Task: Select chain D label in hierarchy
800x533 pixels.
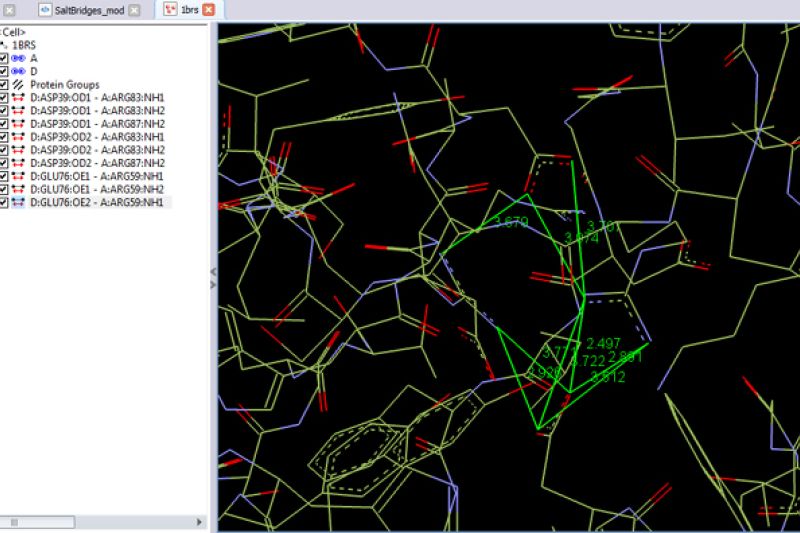Action: [34, 71]
